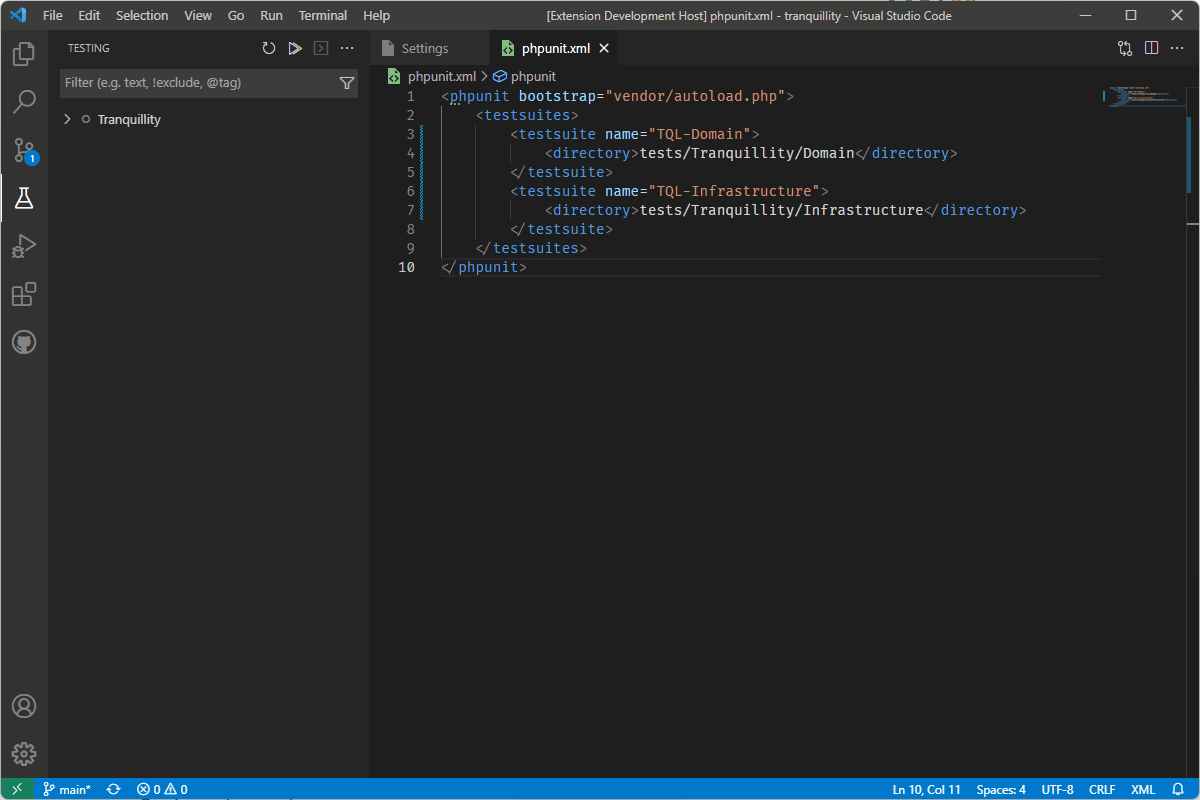Open the Terminal menu
This screenshot has height=800, width=1200.
pos(323,16)
